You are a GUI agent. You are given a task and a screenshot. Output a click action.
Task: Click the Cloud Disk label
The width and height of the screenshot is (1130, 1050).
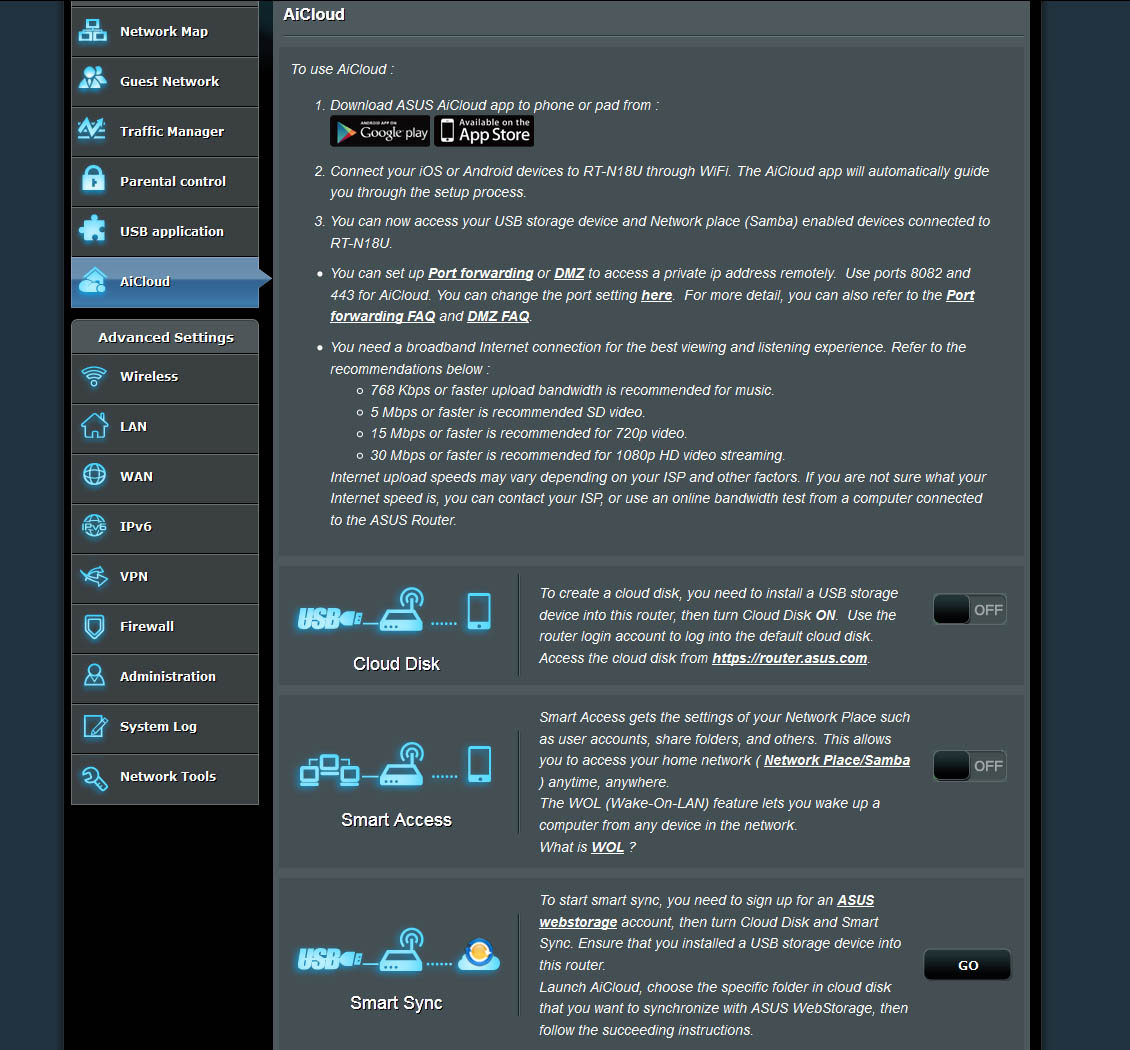point(396,664)
